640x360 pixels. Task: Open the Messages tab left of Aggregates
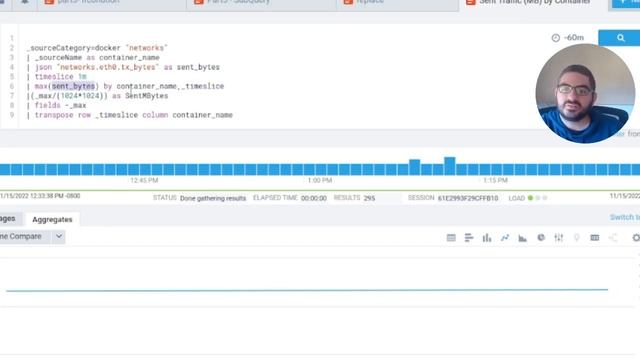(x=8, y=219)
